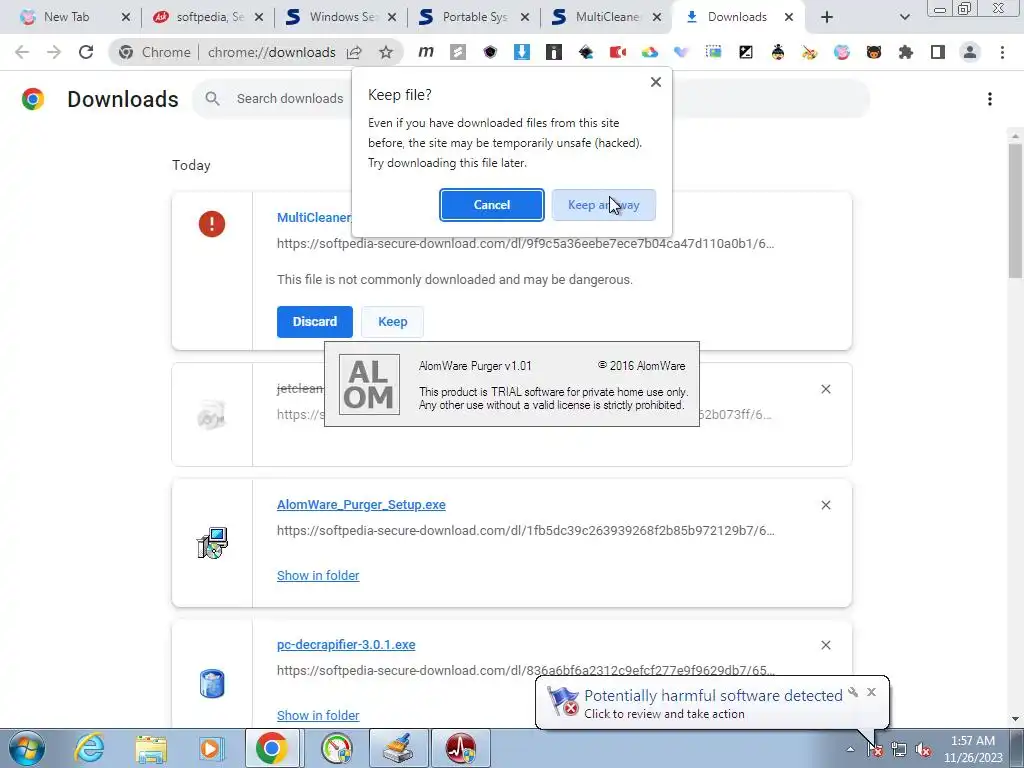Viewport: 1024px width, 768px height.
Task: Click the AlomWare Purger installer icon
Action: 212,543
